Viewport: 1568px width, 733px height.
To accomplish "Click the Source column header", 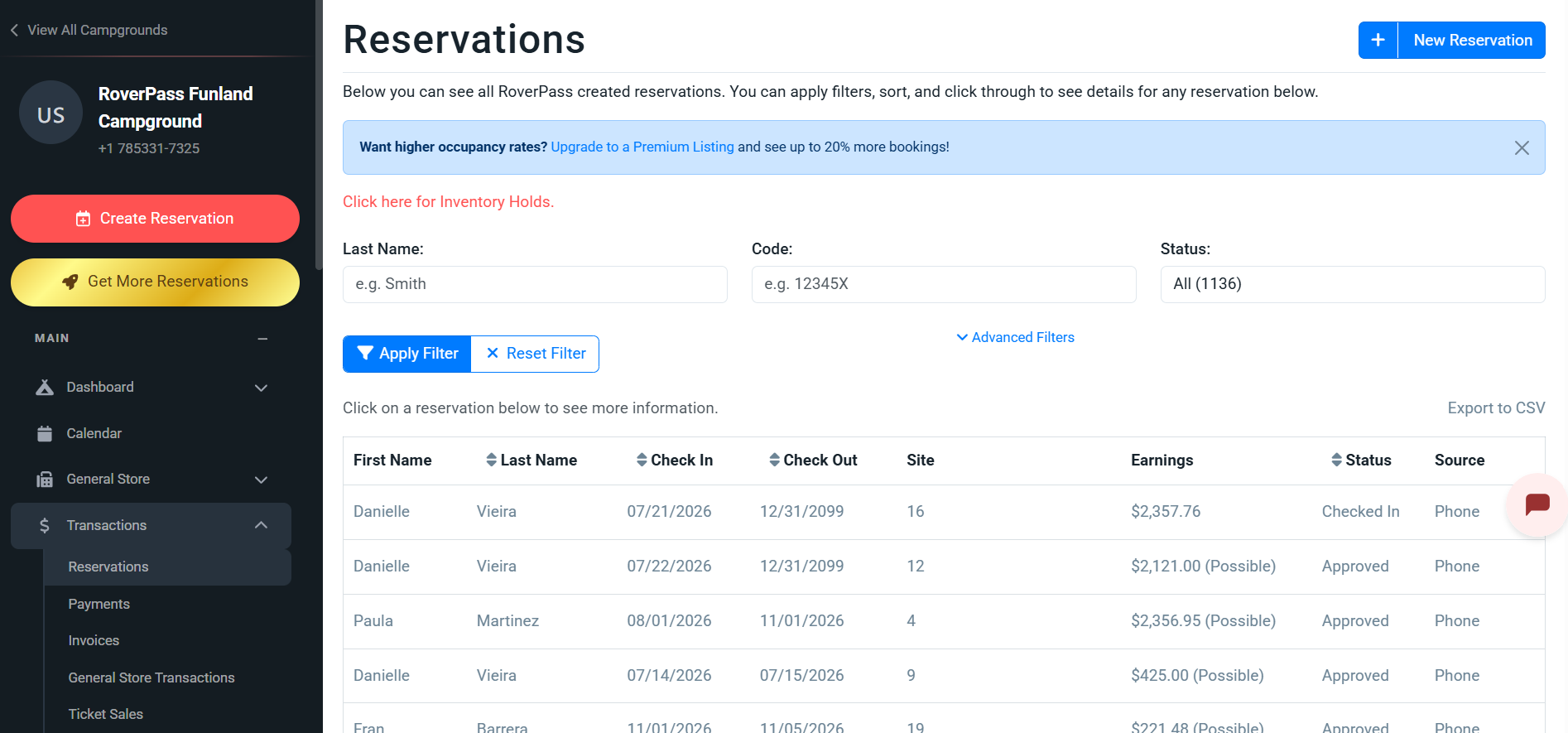I will click(x=1460, y=460).
